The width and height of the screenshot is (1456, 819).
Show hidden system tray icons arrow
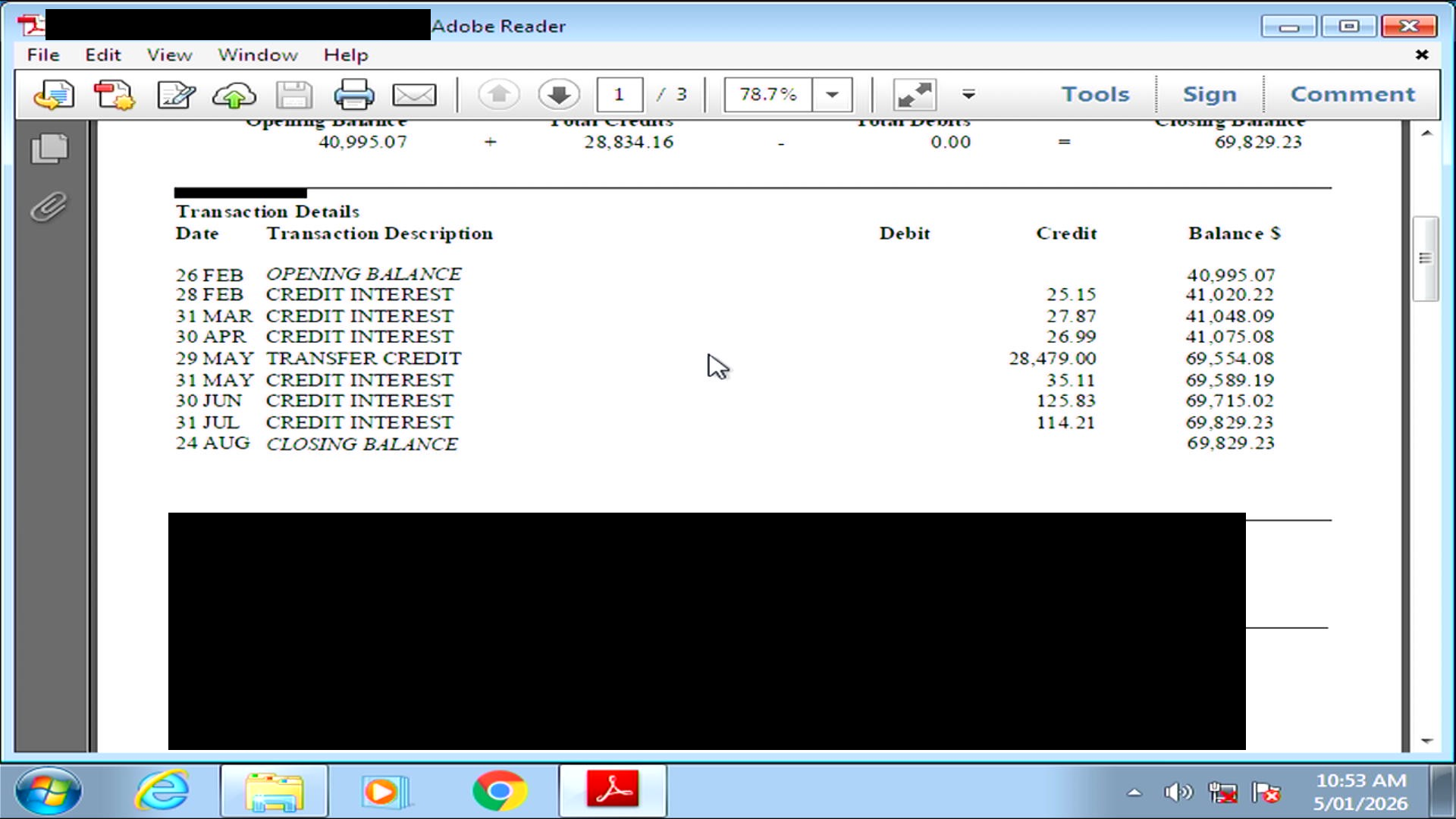click(1134, 792)
